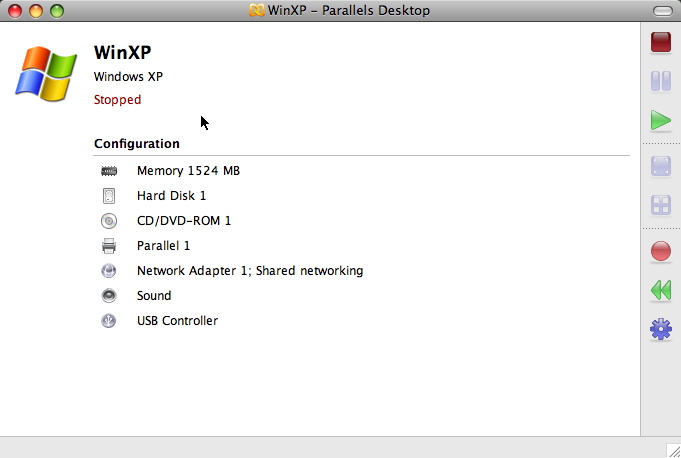
Task: Click the Parallels icon in title bar
Action: click(256, 10)
